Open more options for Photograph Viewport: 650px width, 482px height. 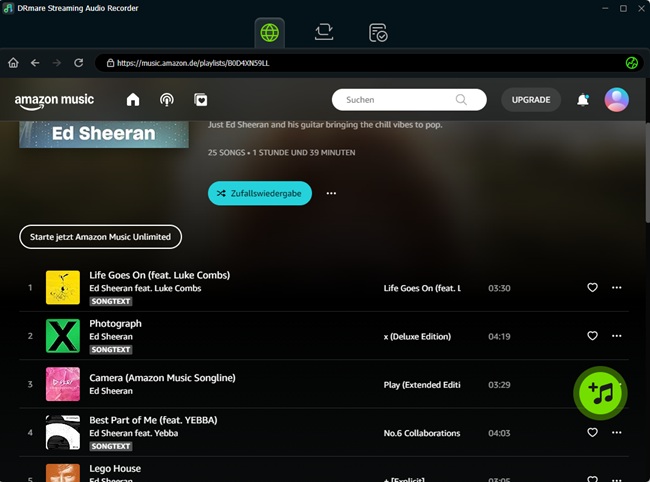(x=616, y=336)
